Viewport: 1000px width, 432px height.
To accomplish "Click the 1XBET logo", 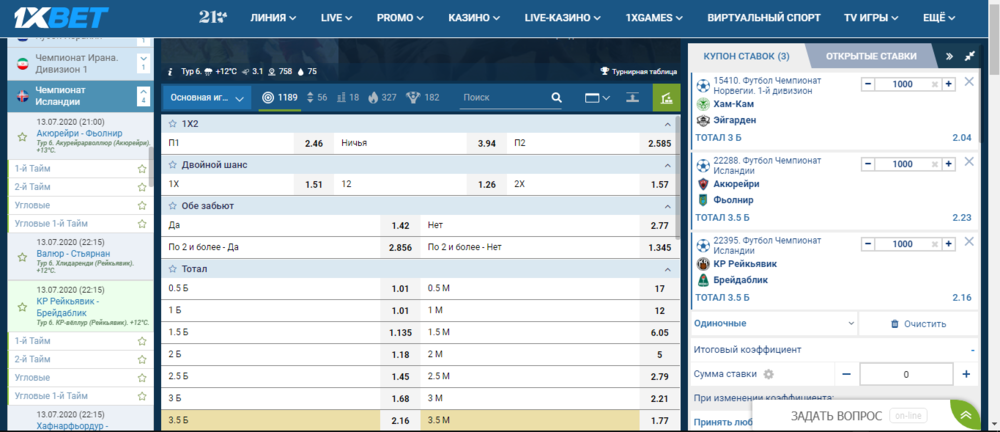I will (x=61, y=18).
